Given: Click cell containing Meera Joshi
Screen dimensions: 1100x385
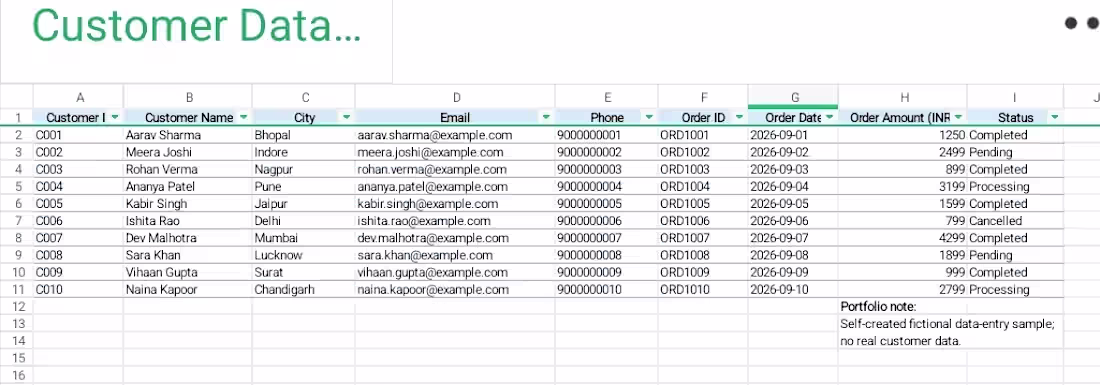Looking at the screenshot, I should (188, 152).
